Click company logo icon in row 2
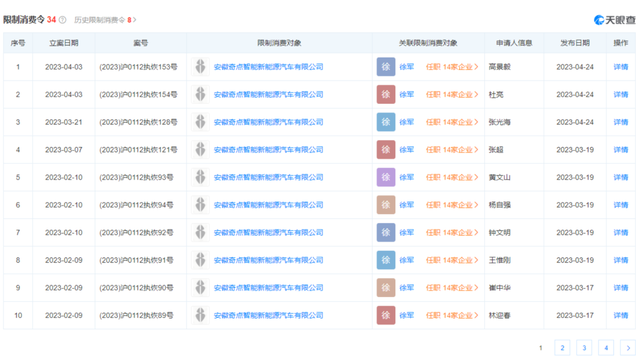This screenshot has width=640, height=363. [200, 94]
